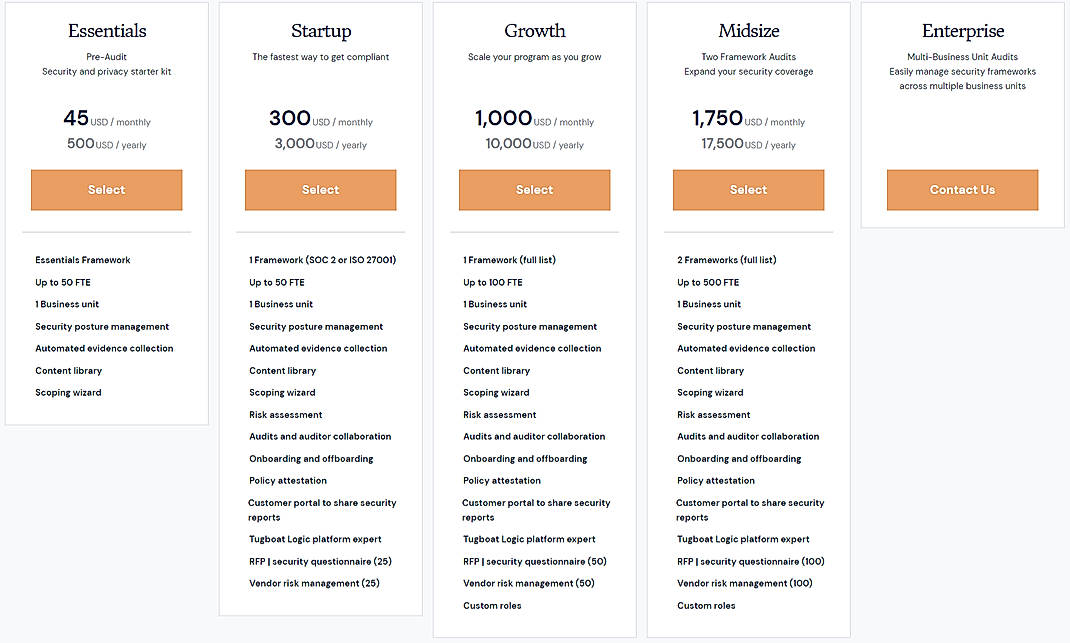
Task: Select the Growth plan
Action: click(534, 190)
